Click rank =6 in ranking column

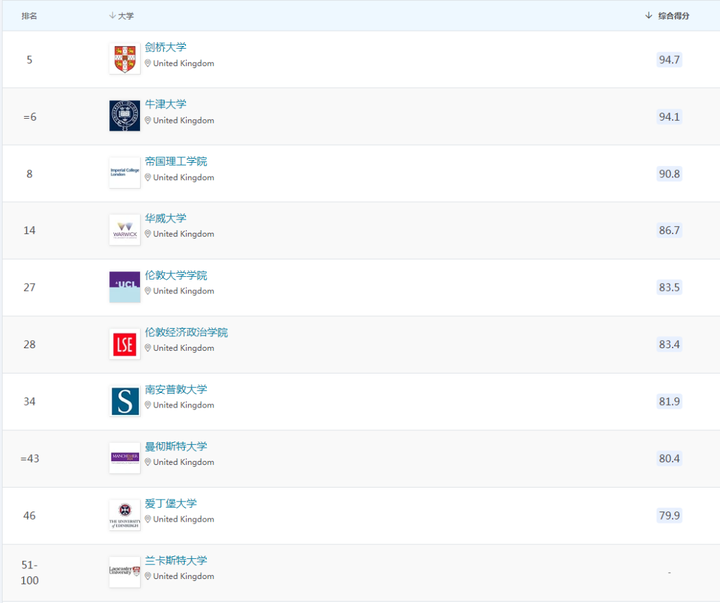coord(30,117)
